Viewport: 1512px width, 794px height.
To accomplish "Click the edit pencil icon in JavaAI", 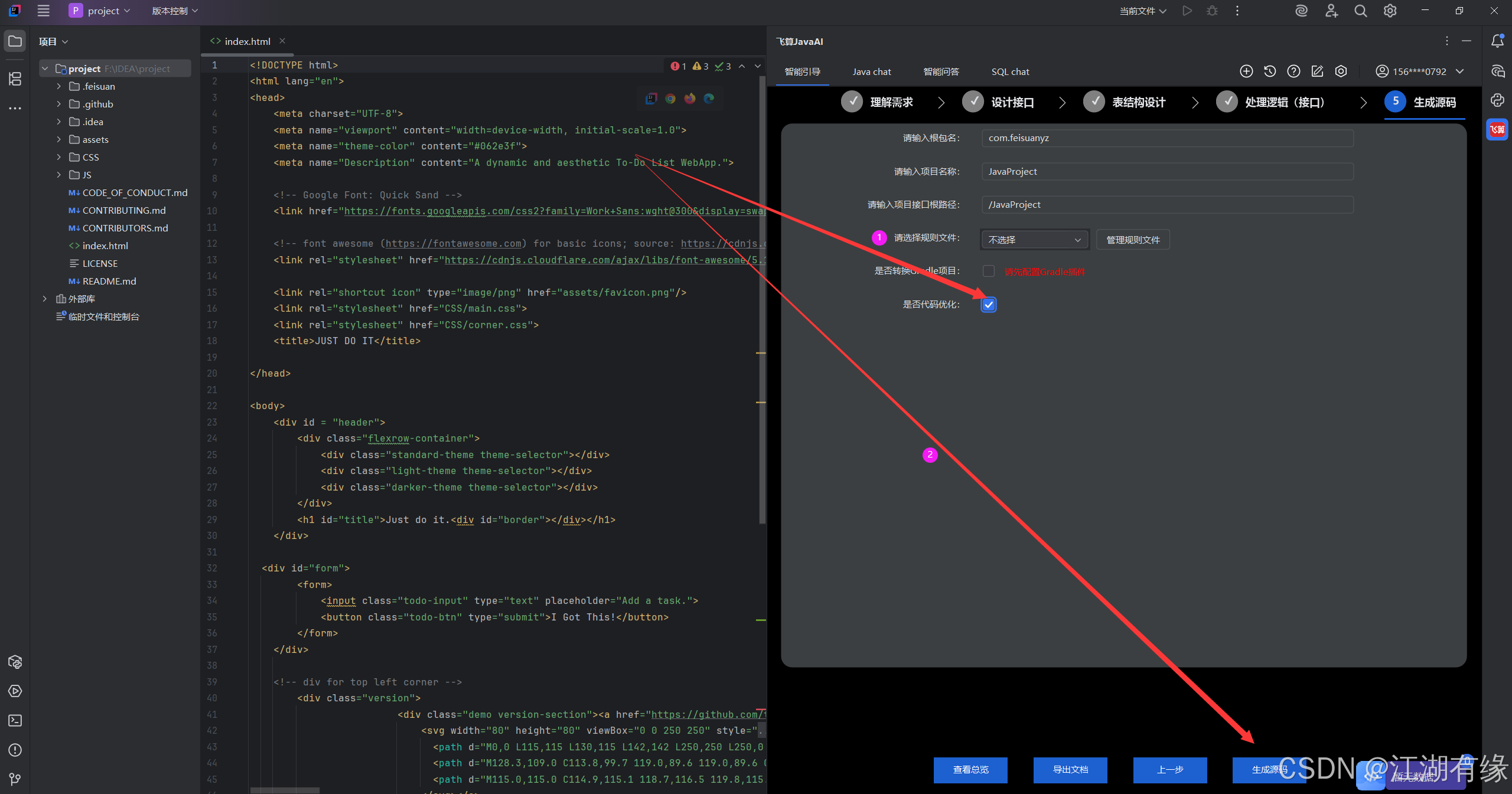I will [1317, 71].
